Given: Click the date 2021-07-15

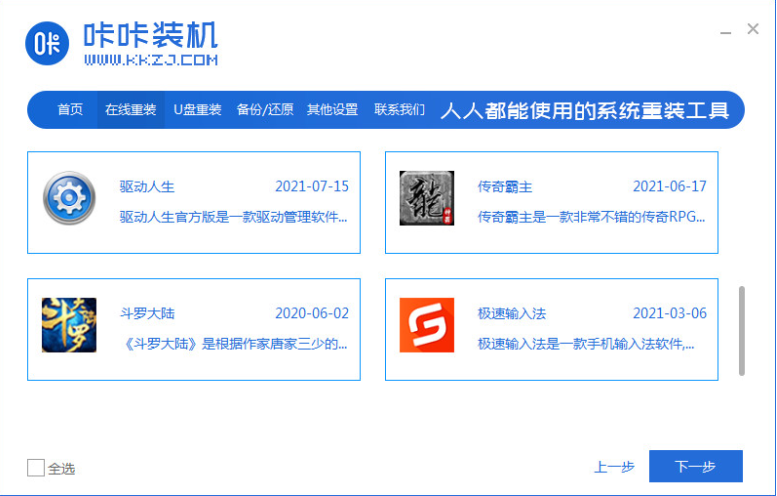Looking at the screenshot, I should click(x=312, y=186).
